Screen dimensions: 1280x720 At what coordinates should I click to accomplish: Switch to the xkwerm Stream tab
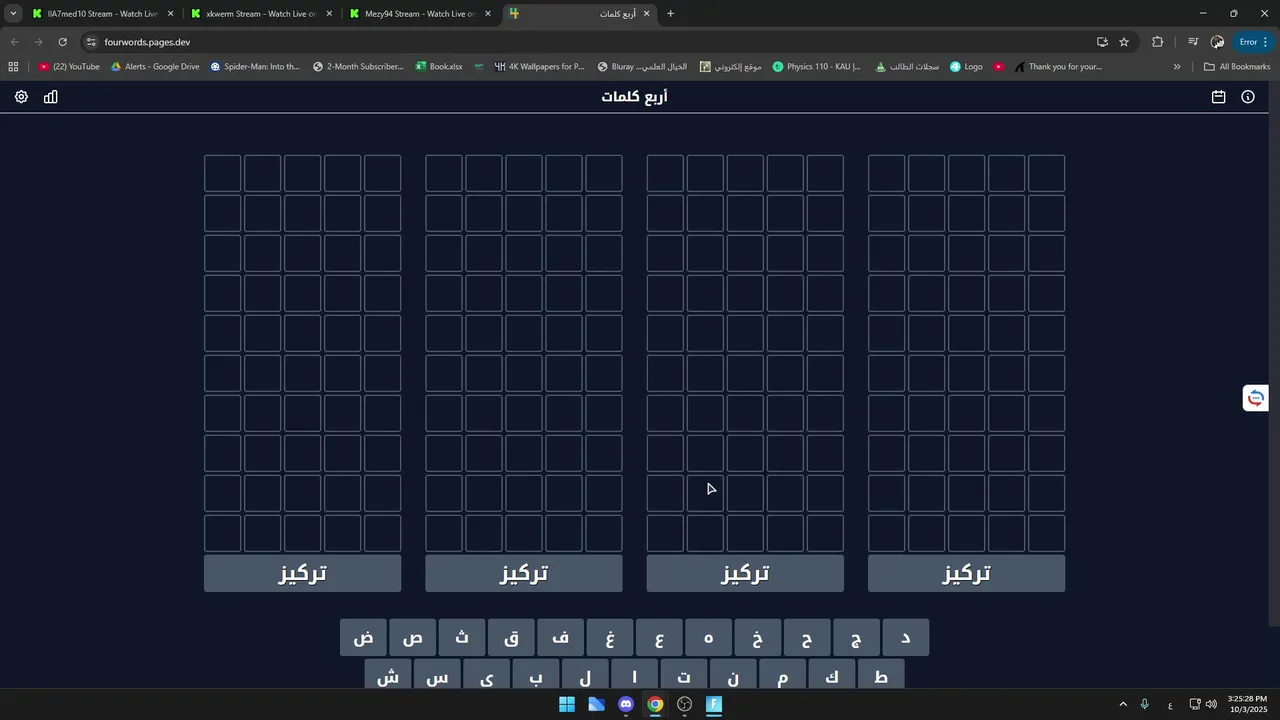(261, 14)
